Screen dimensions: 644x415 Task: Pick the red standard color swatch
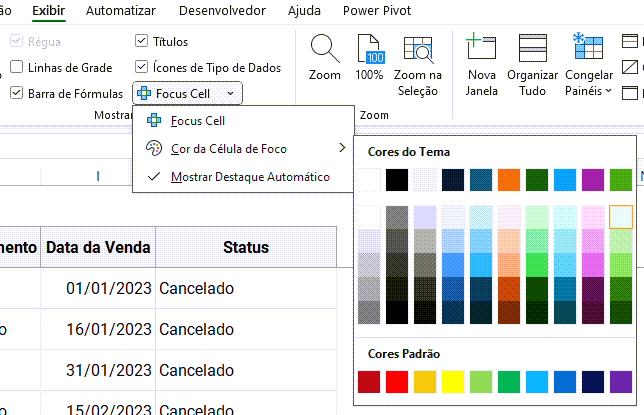397,381
